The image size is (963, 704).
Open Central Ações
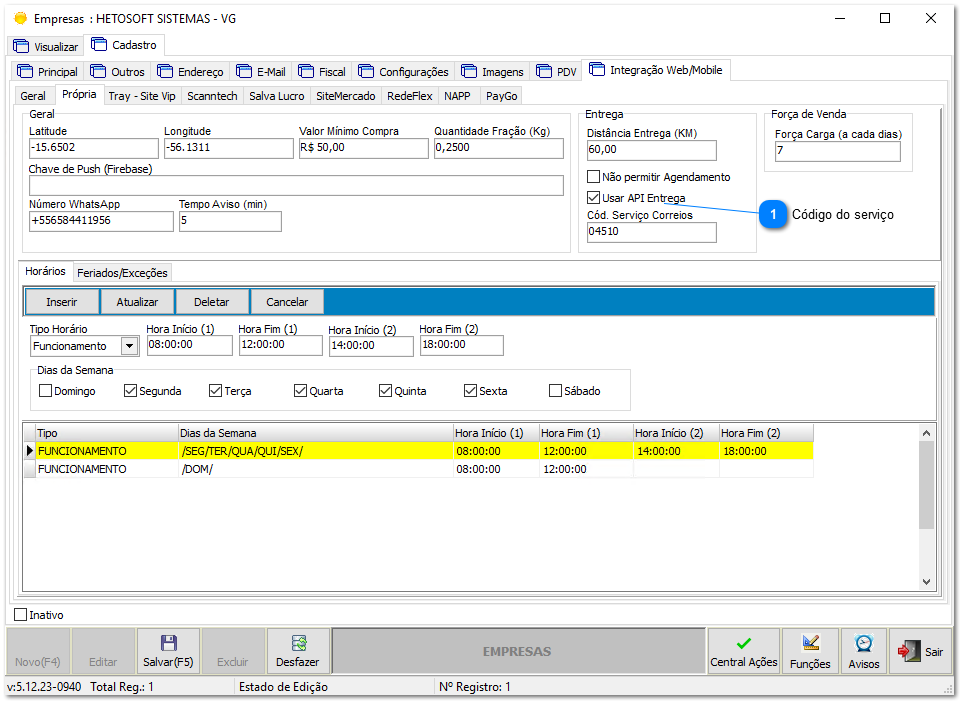tap(743, 651)
